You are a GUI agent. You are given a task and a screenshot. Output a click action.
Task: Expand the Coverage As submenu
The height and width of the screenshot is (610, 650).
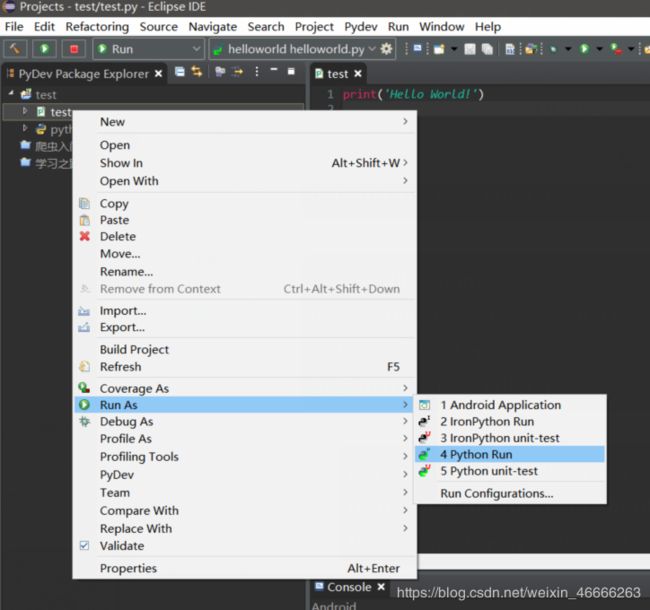pyautogui.click(x=245, y=388)
